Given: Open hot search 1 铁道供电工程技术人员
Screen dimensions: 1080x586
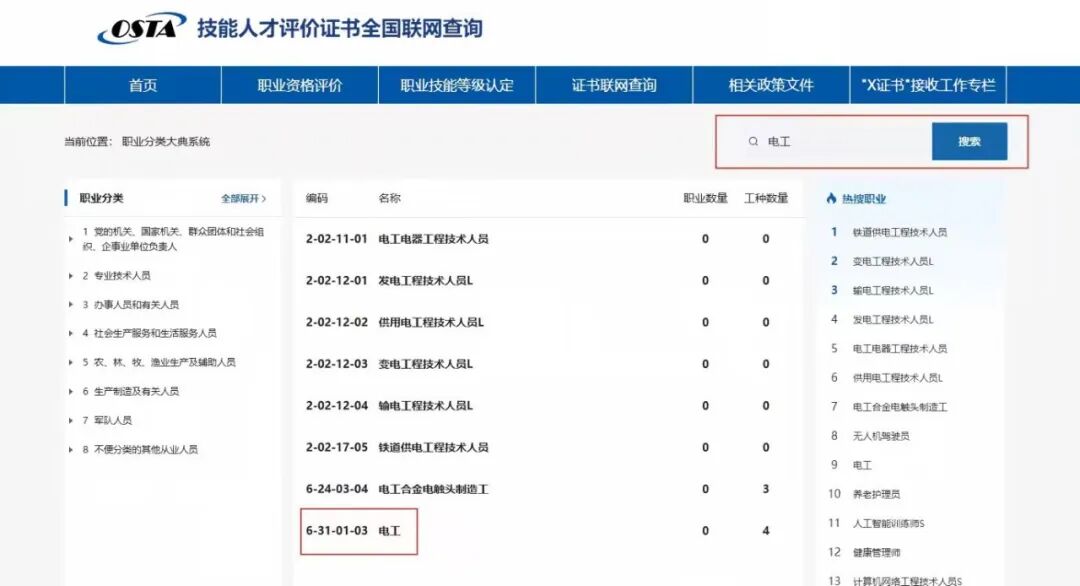Looking at the screenshot, I should pos(900,232).
